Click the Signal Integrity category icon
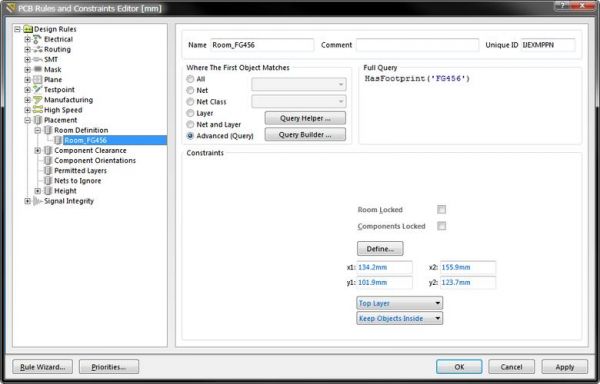The height and width of the screenshot is (384, 600). coord(38,201)
